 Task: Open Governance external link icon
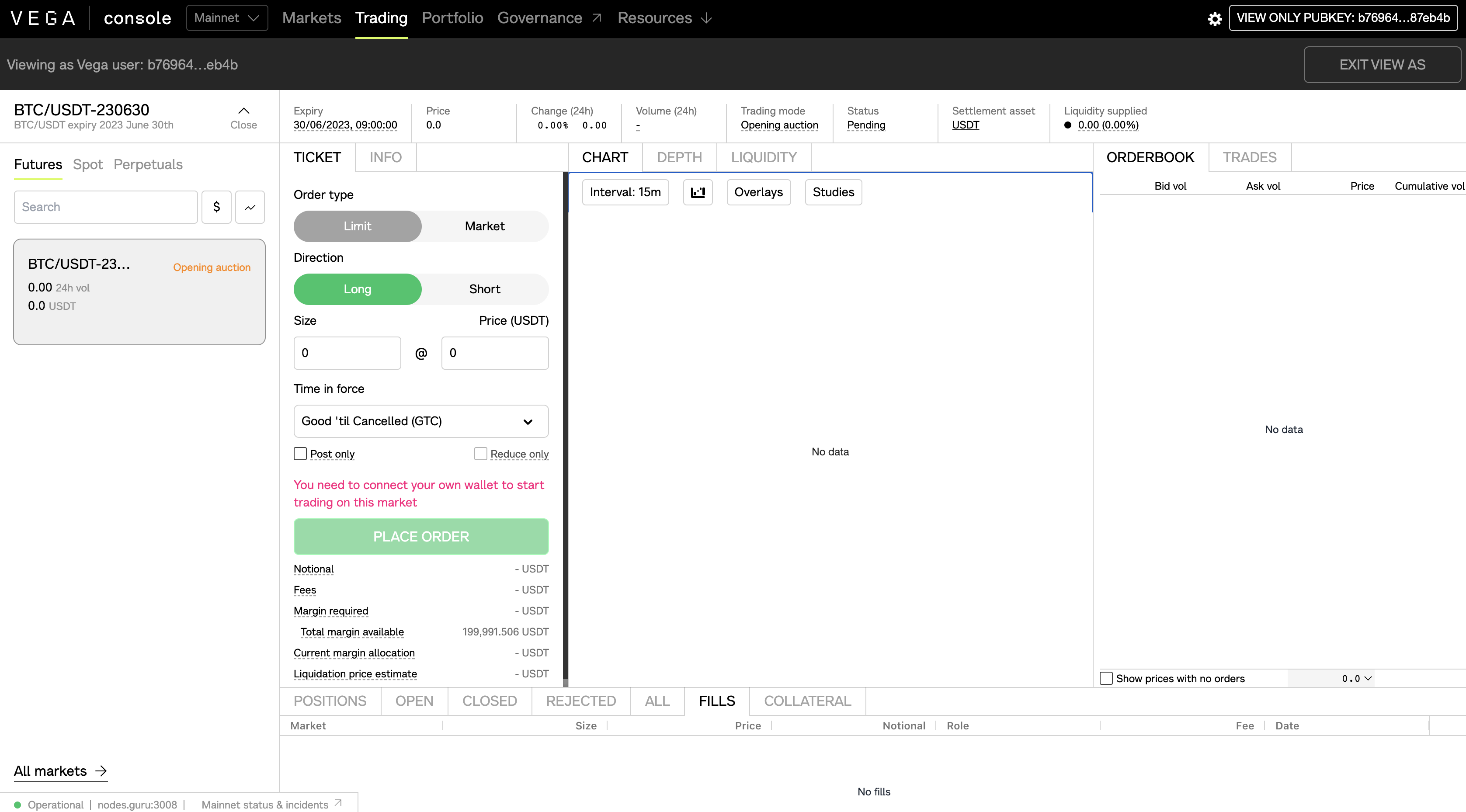pyautogui.click(x=597, y=17)
